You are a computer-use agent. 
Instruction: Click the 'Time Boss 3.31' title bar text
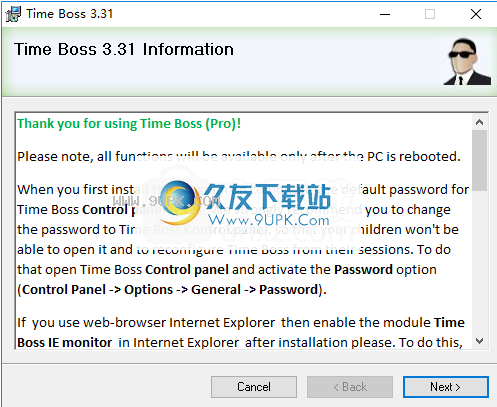point(69,14)
